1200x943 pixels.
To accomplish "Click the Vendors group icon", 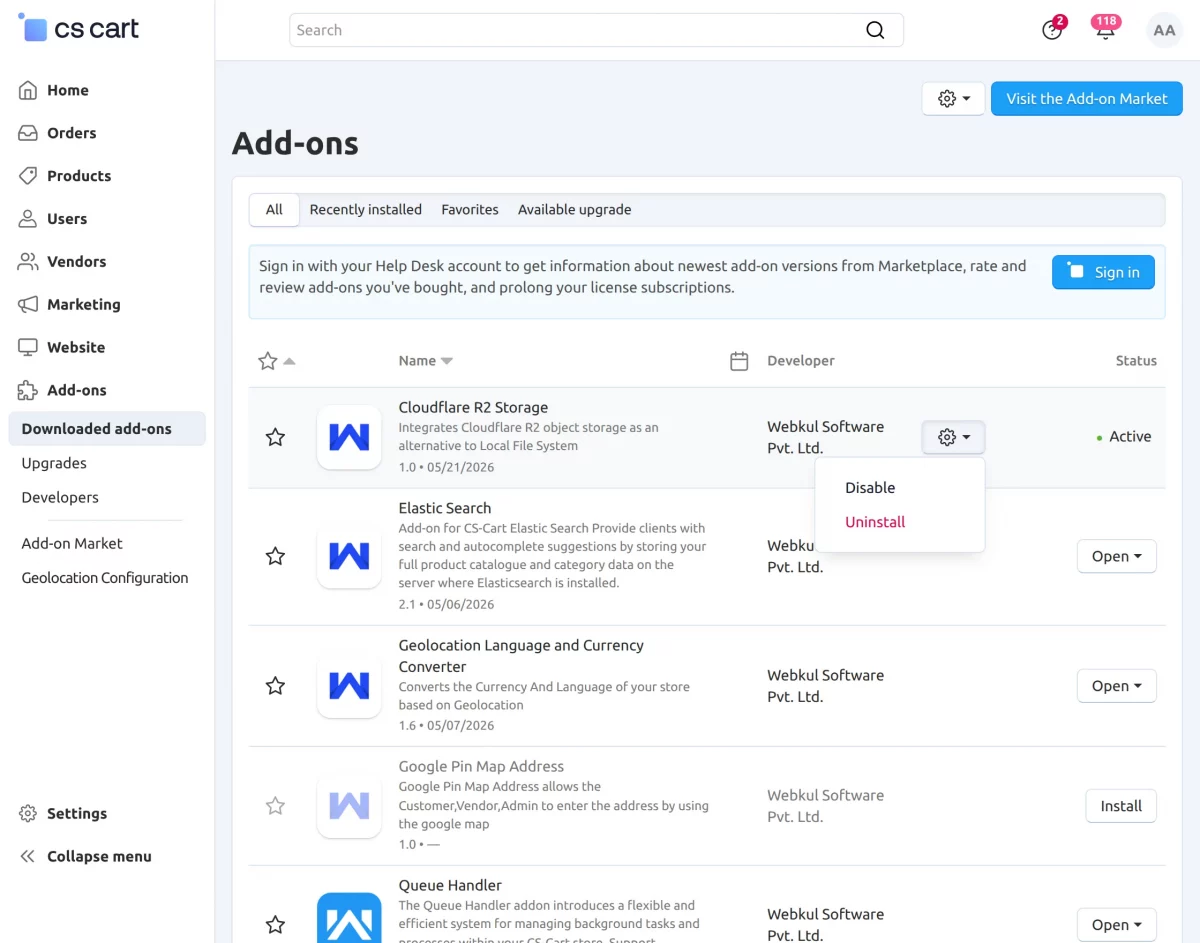I will point(28,262).
